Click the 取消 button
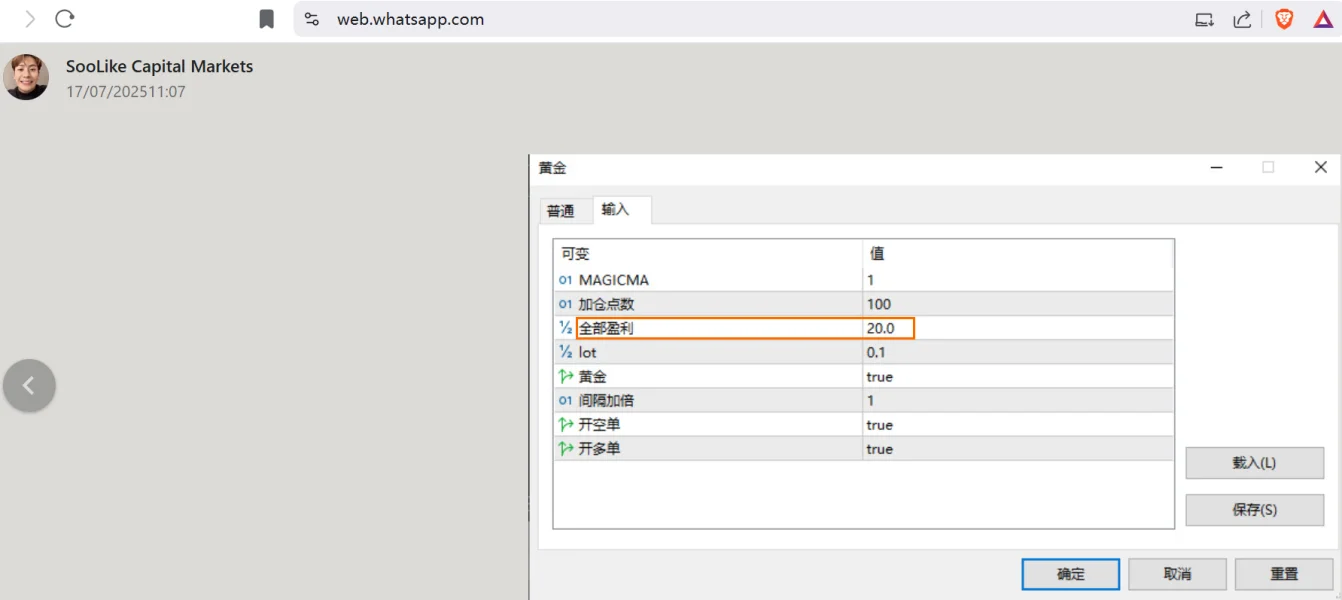 [1177, 574]
